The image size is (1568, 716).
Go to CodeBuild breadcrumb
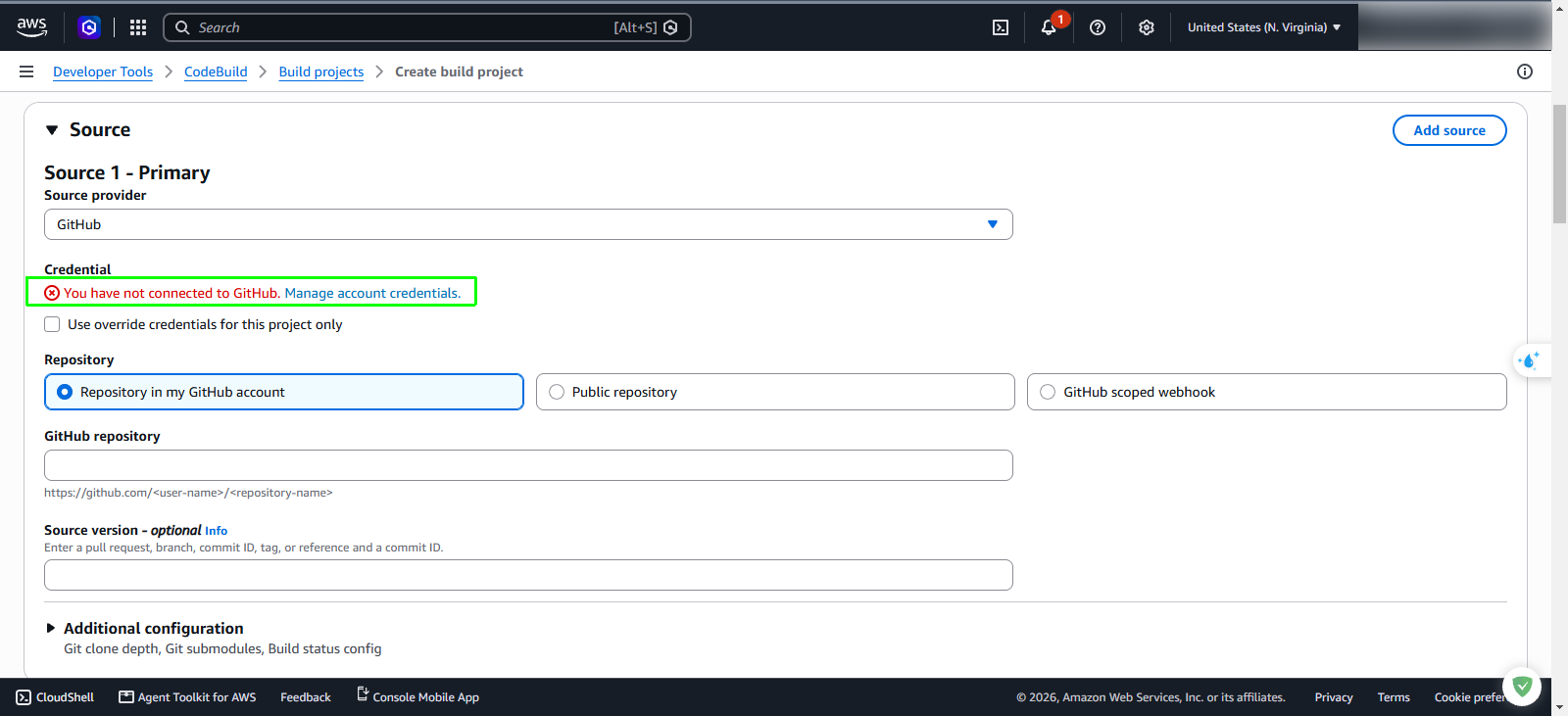(x=216, y=72)
